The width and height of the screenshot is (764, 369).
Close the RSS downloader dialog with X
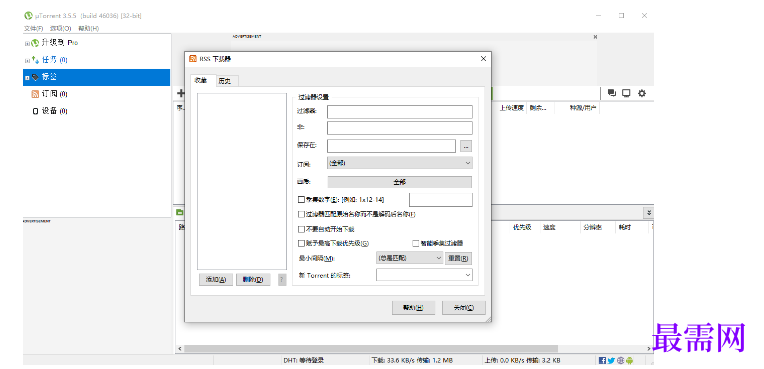tap(483, 58)
